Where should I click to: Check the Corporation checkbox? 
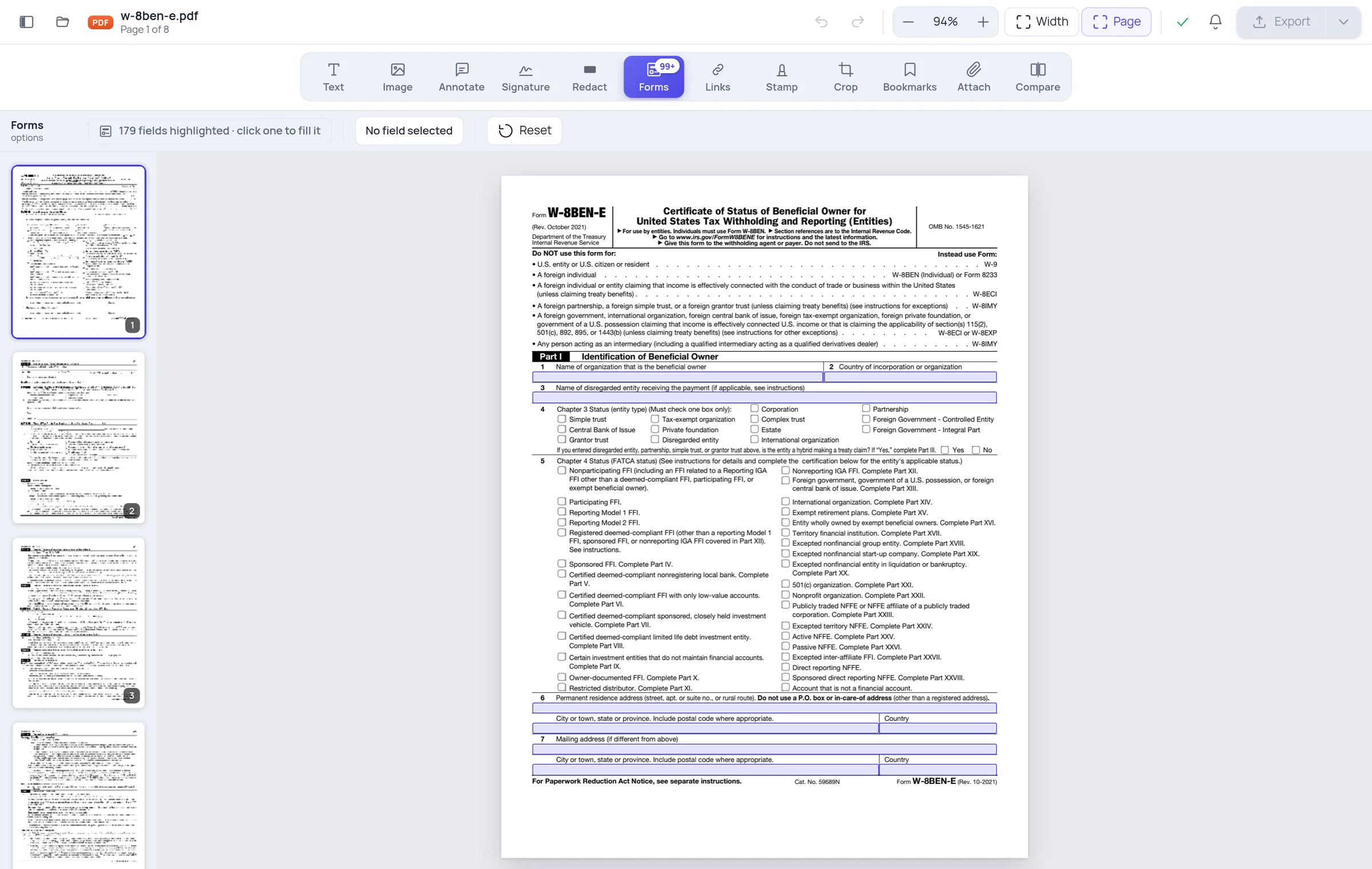755,408
